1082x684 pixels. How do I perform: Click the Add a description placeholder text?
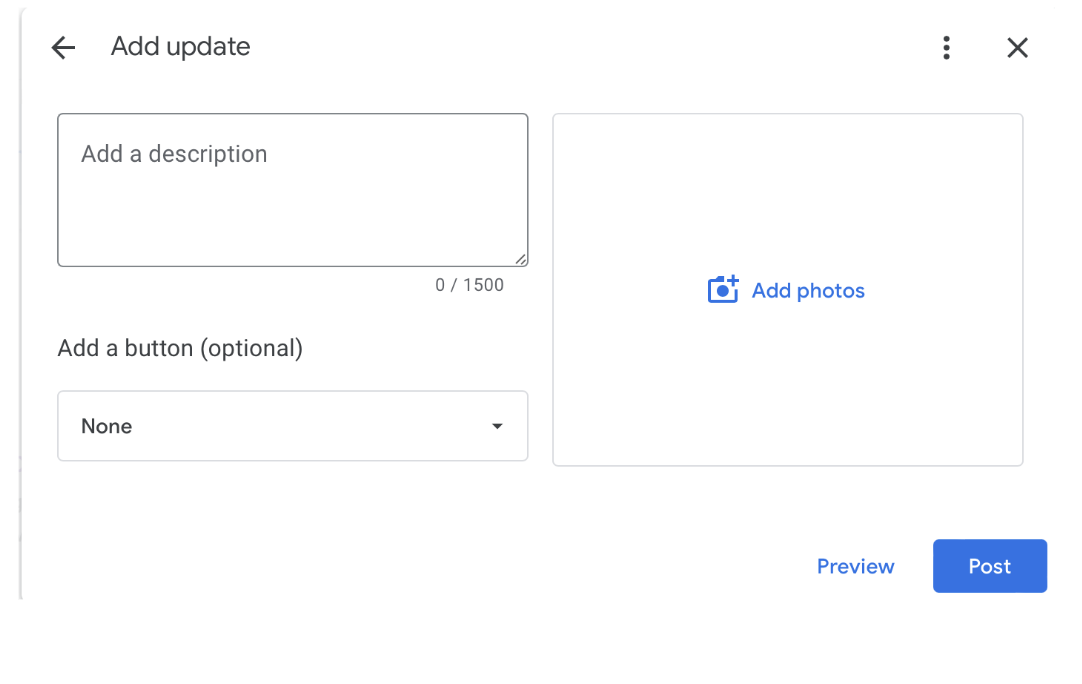(x=174, y=154)
